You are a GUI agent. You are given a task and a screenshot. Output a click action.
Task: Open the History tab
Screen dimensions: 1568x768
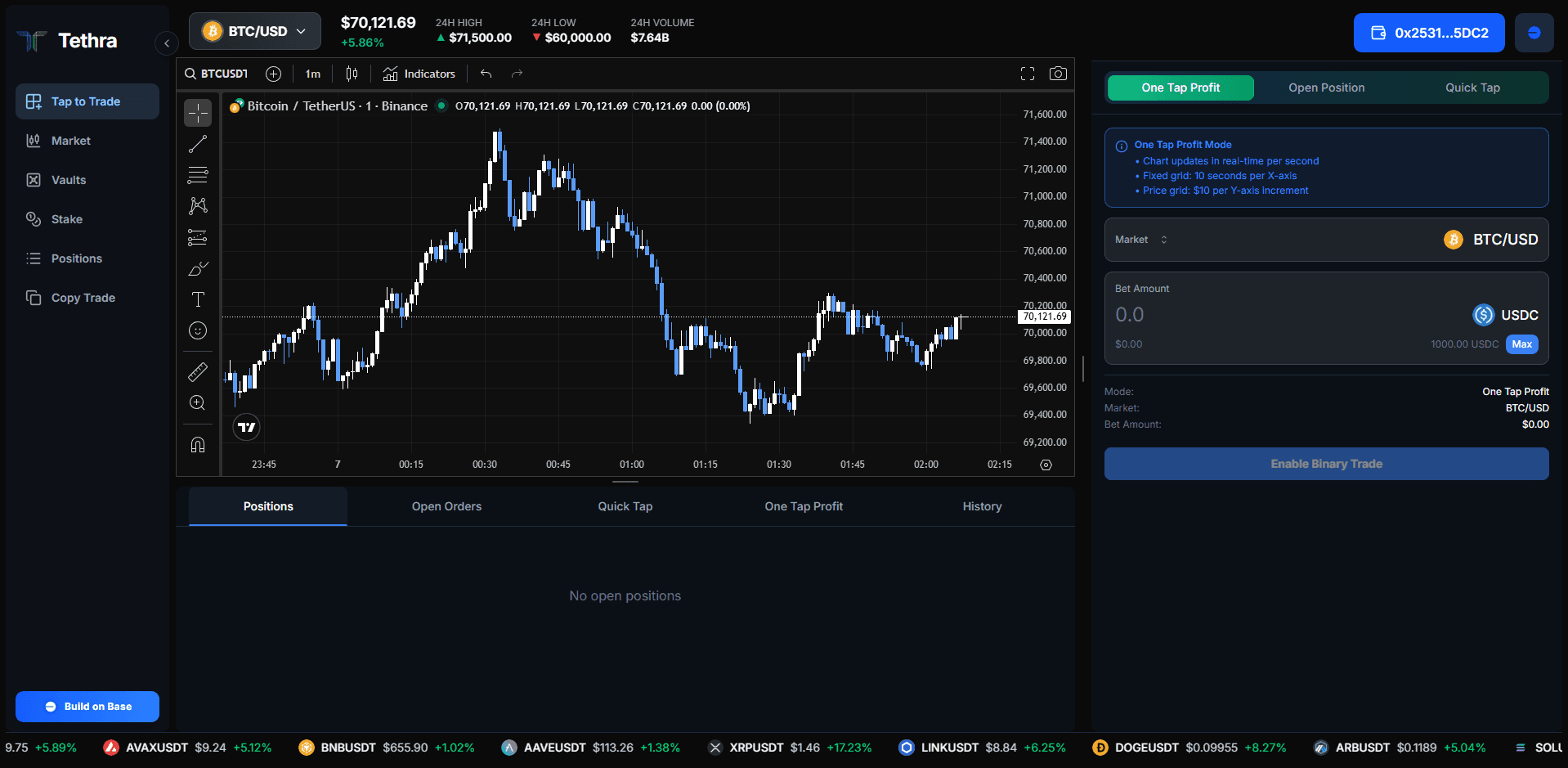pyautogui.click(x=982, y=506)
